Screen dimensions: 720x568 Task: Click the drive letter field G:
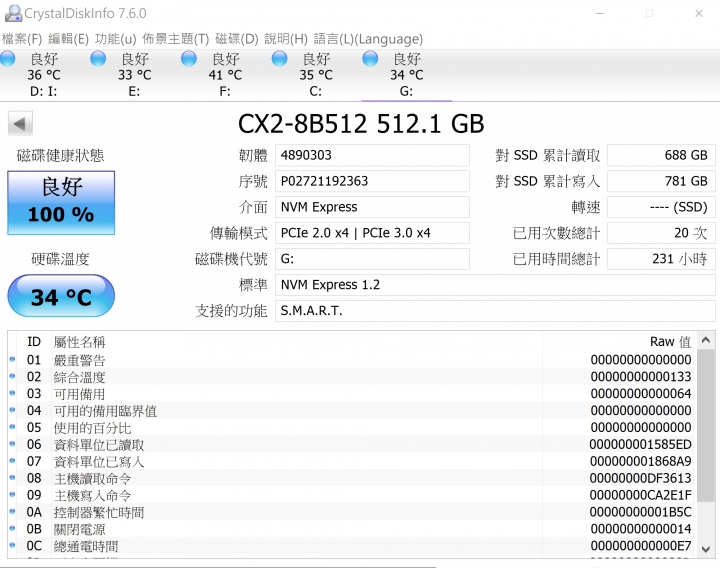372,259
